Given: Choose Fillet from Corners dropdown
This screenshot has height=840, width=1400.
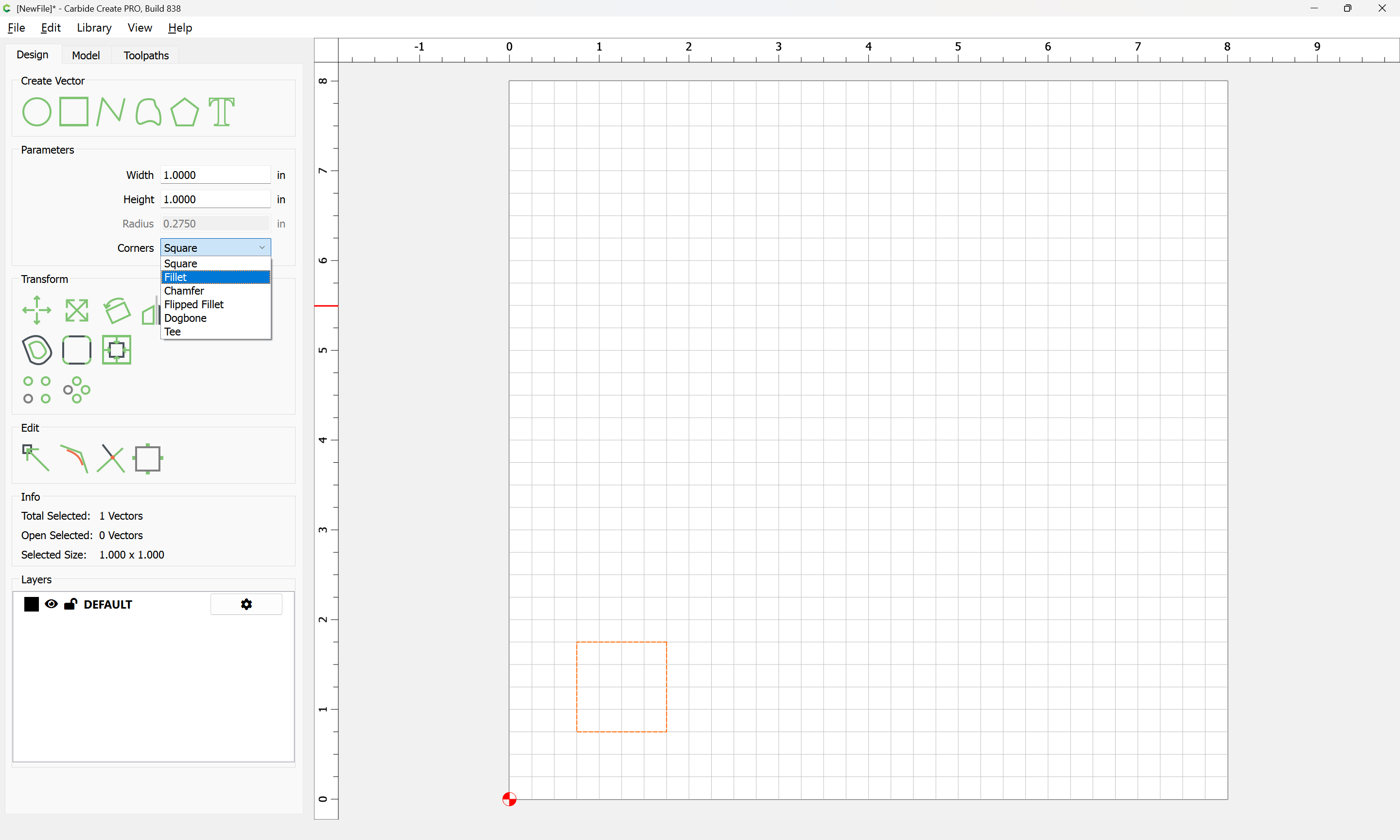Looking at the screenshot, I should [216, 278].
